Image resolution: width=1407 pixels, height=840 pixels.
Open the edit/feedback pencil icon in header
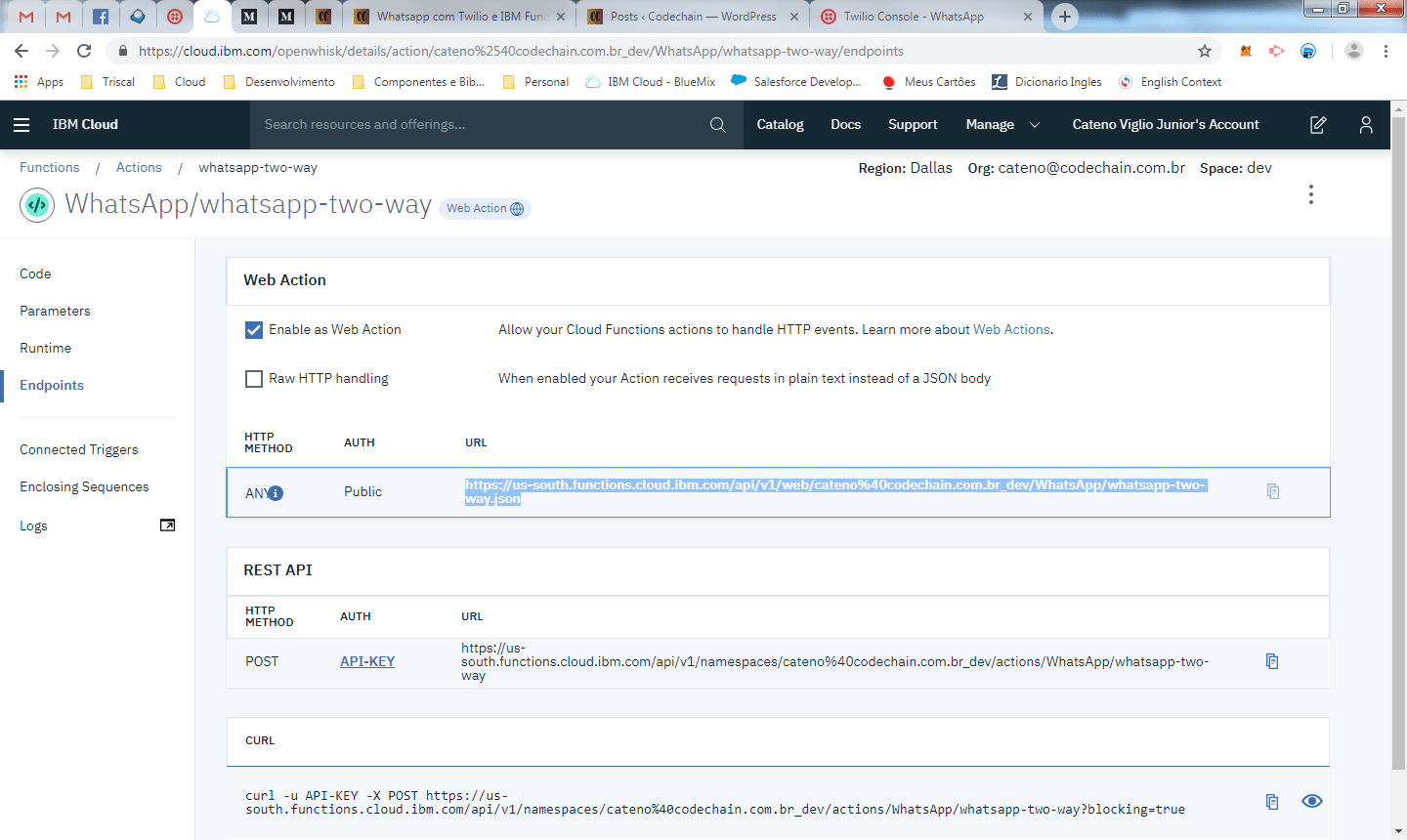pyautogui.click(x=1318, y=125)
